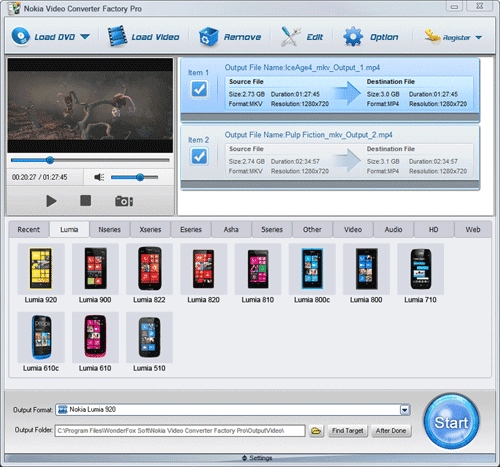Play the preview video

pos(51,201)
